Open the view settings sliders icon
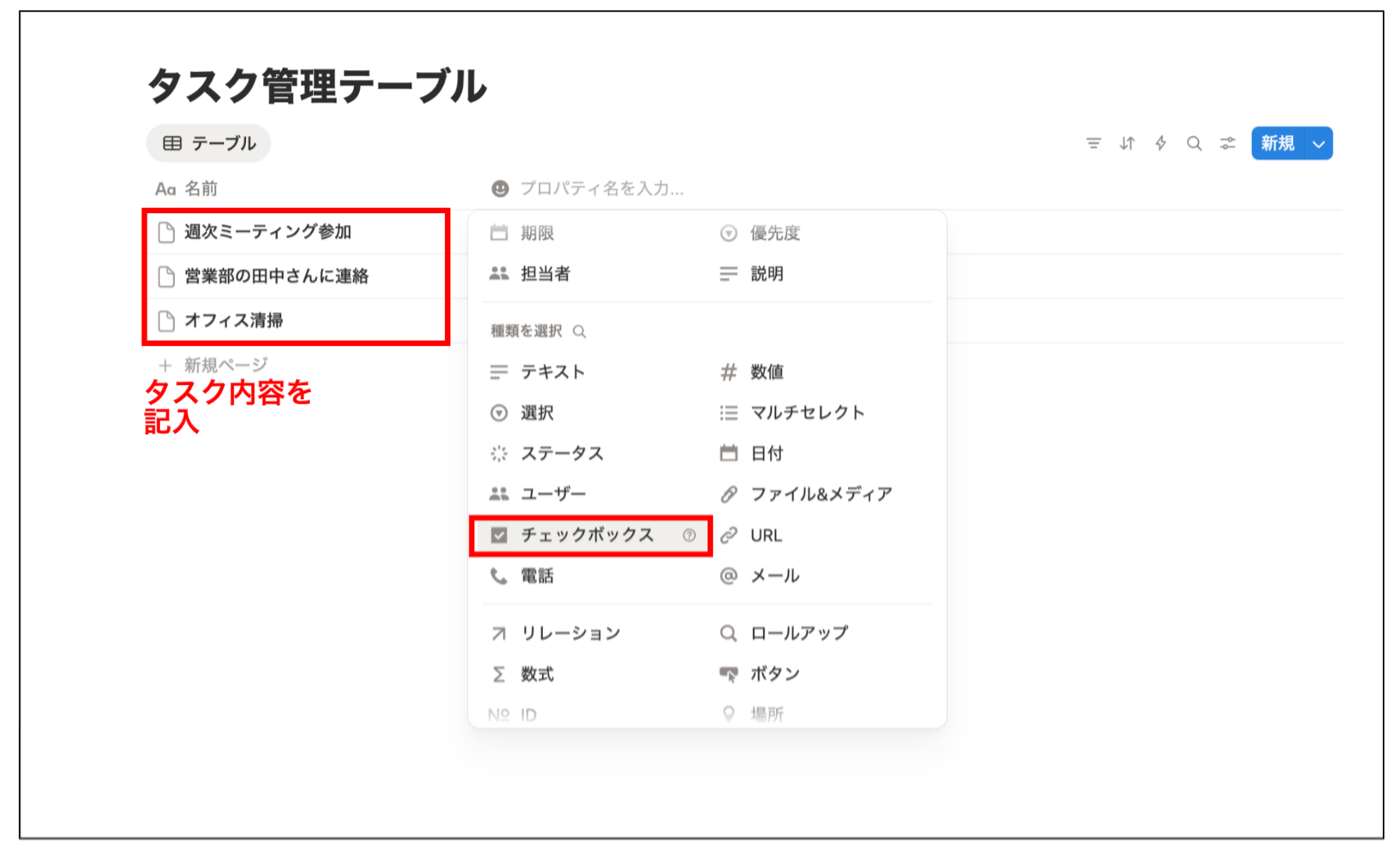Viewport: 1400px width, 855px height. coord(1227,144)
